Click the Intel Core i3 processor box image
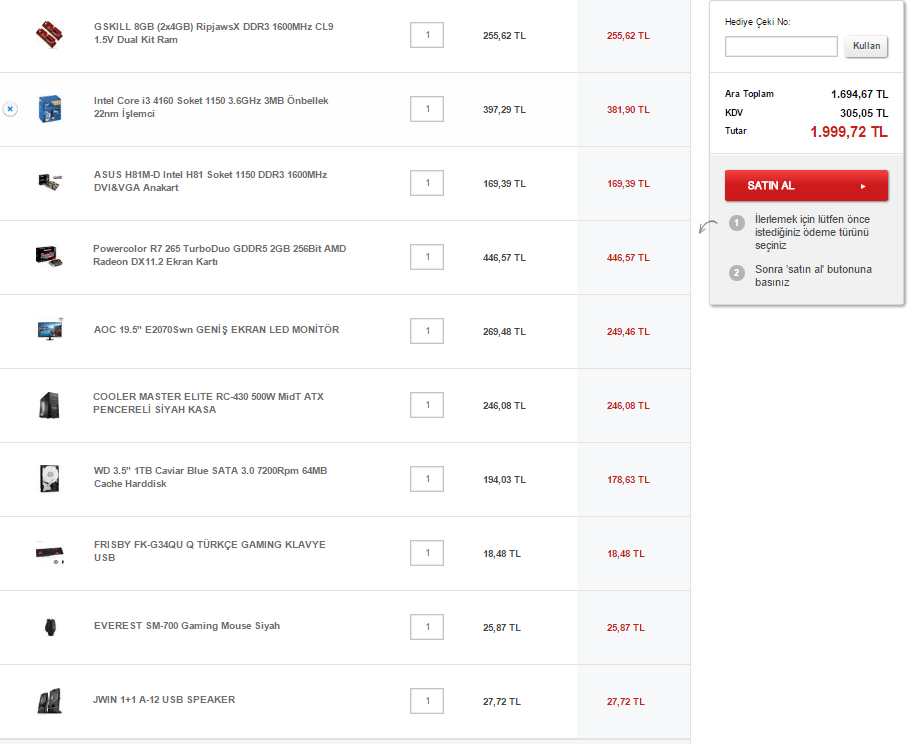908x744 pixels. (48, 108)
